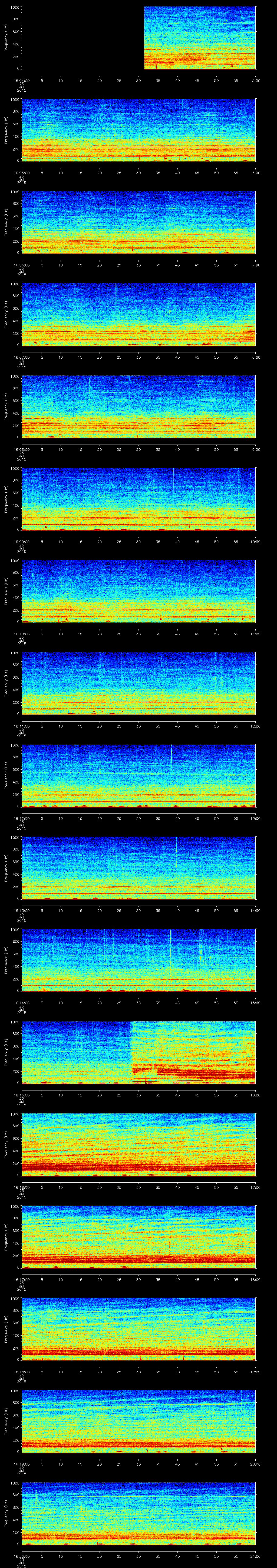Image resolution: width=277 pixels, height=1568 pixels.
Task: Click the Frequency (Hz) axis label of the 16:06:00 spectrogram
Action: pyautogui.click(x=5, y=222)
